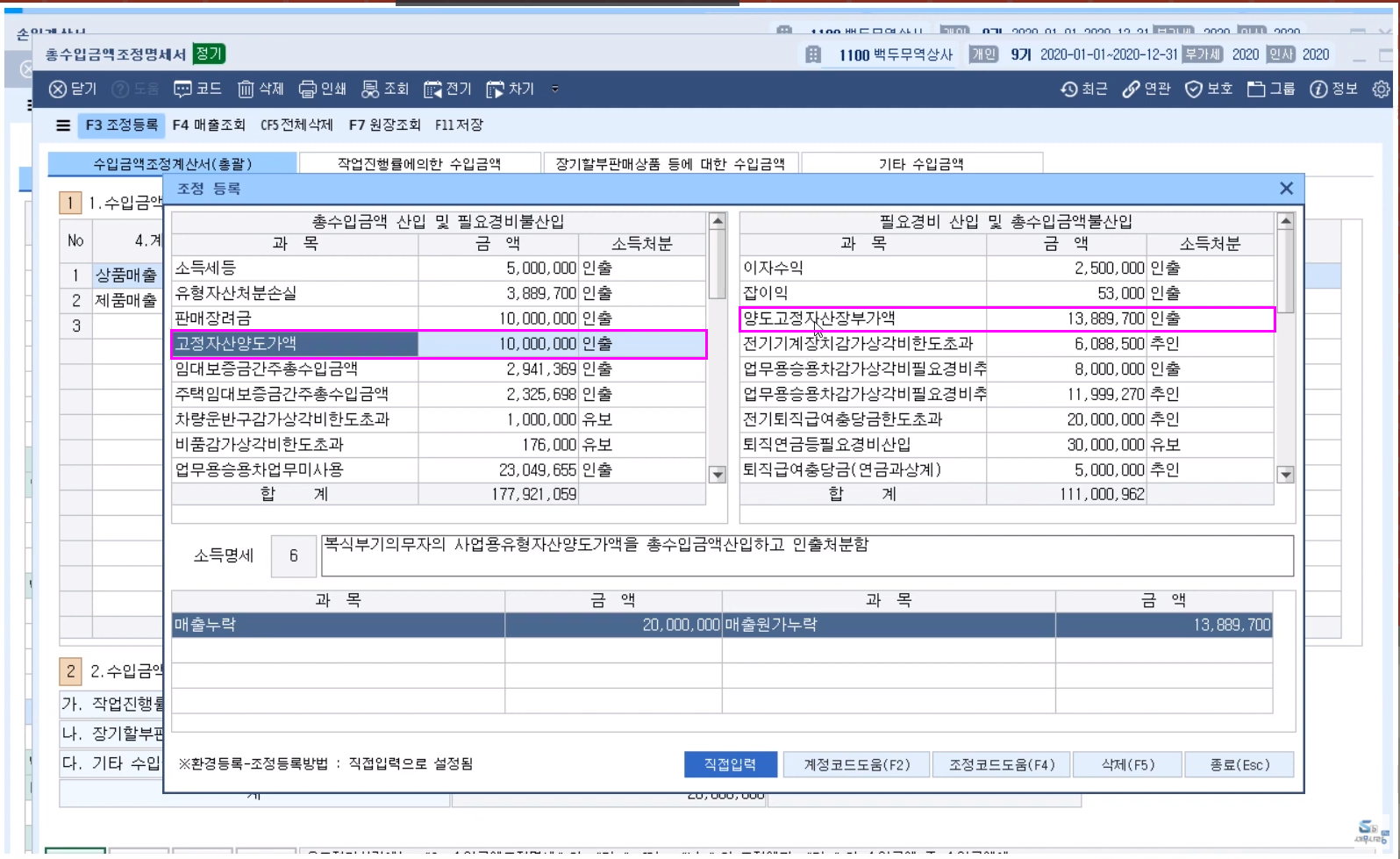
Task: Open the 코드 code lookup tool
Action: [182, 89]
